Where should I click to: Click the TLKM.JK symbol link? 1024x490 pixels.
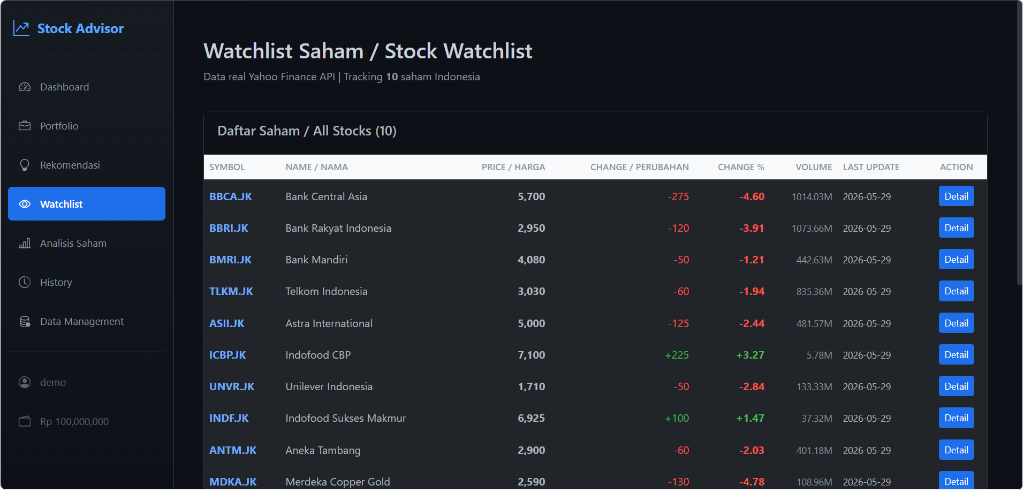click(x=231, y=291)
